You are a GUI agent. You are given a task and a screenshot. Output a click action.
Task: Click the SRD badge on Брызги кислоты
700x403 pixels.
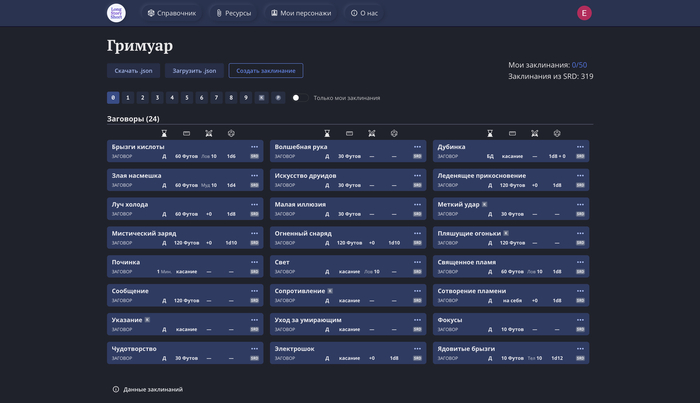pyautogui.click(x=254, y=156)
